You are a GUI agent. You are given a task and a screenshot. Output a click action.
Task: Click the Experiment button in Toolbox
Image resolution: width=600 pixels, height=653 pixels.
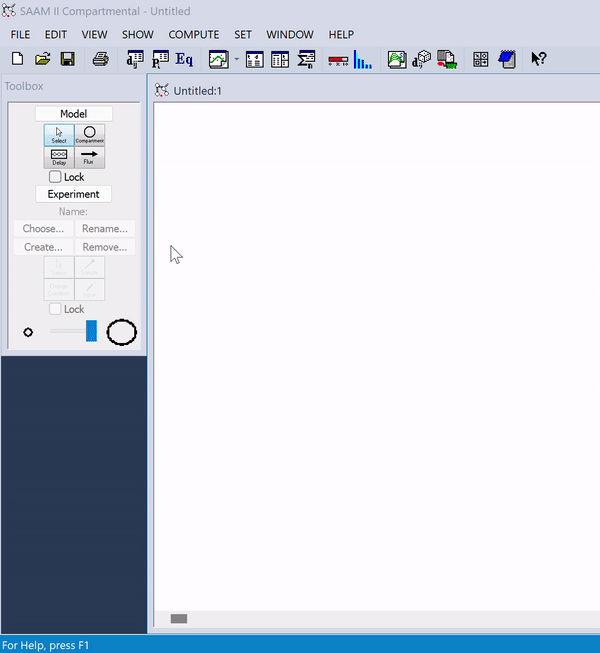(x=74, y=194)
